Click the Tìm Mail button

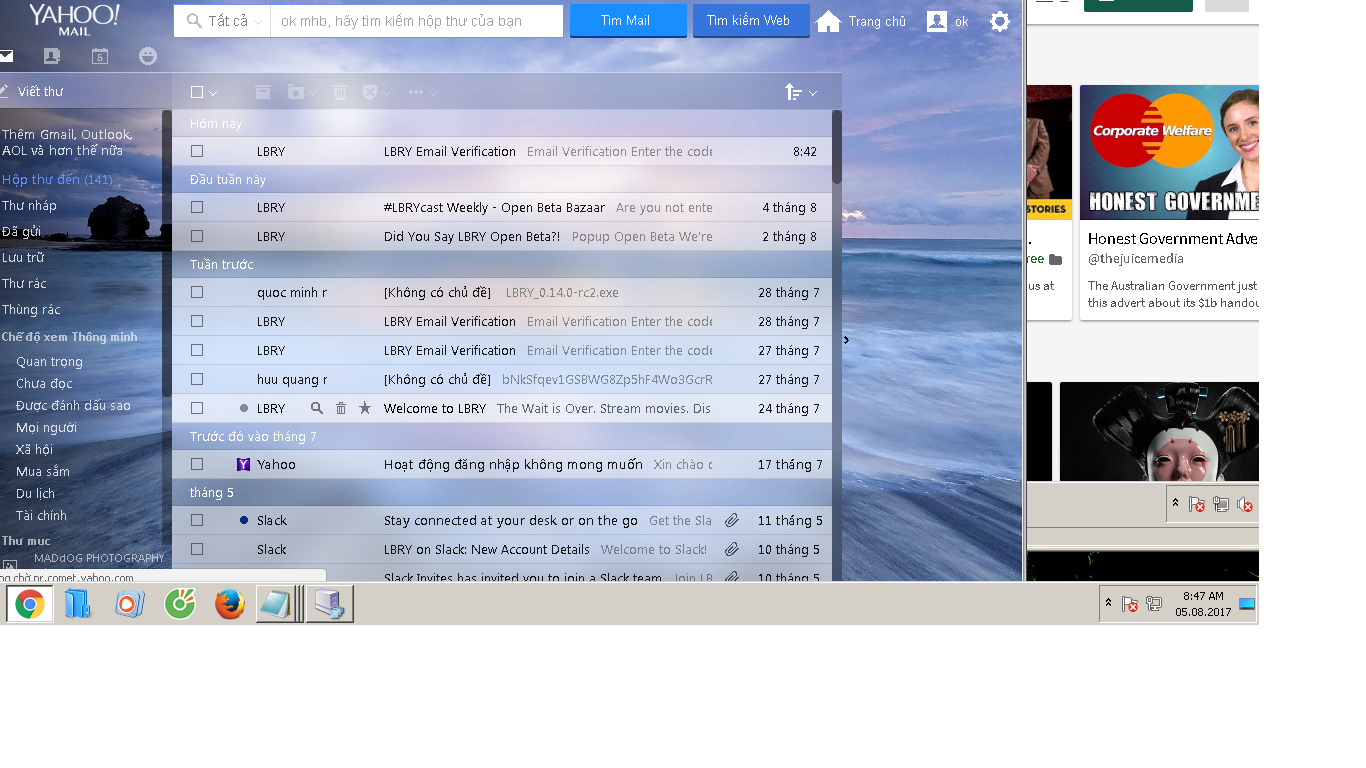(627, 21)
